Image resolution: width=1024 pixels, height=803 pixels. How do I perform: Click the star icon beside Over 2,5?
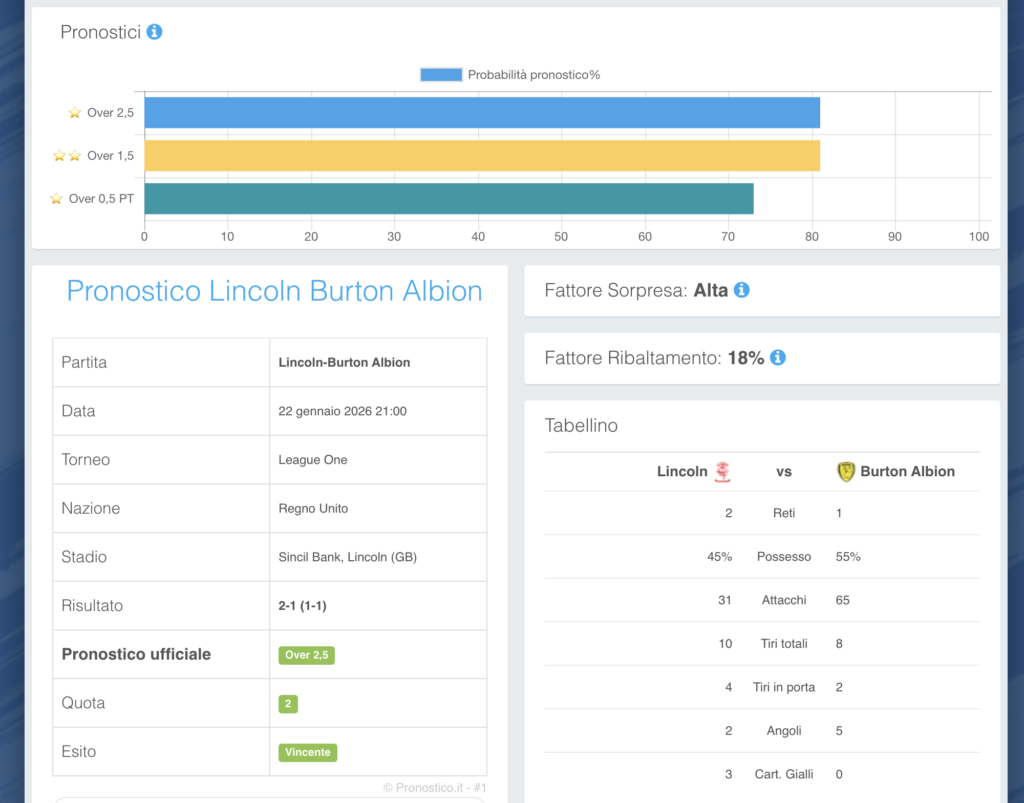point(75,113)
